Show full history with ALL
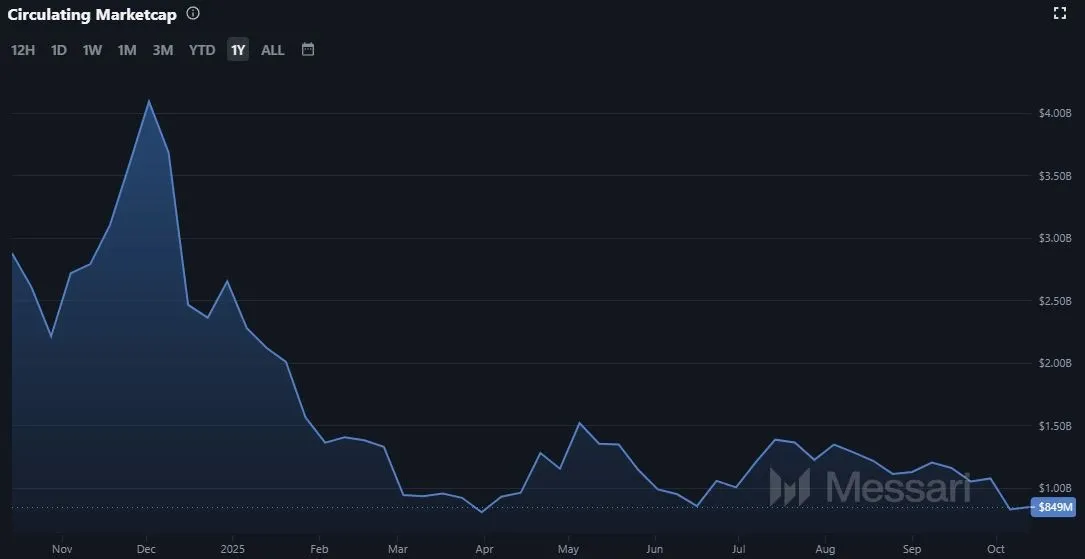The image size is (1085, 559). [273, 50]
